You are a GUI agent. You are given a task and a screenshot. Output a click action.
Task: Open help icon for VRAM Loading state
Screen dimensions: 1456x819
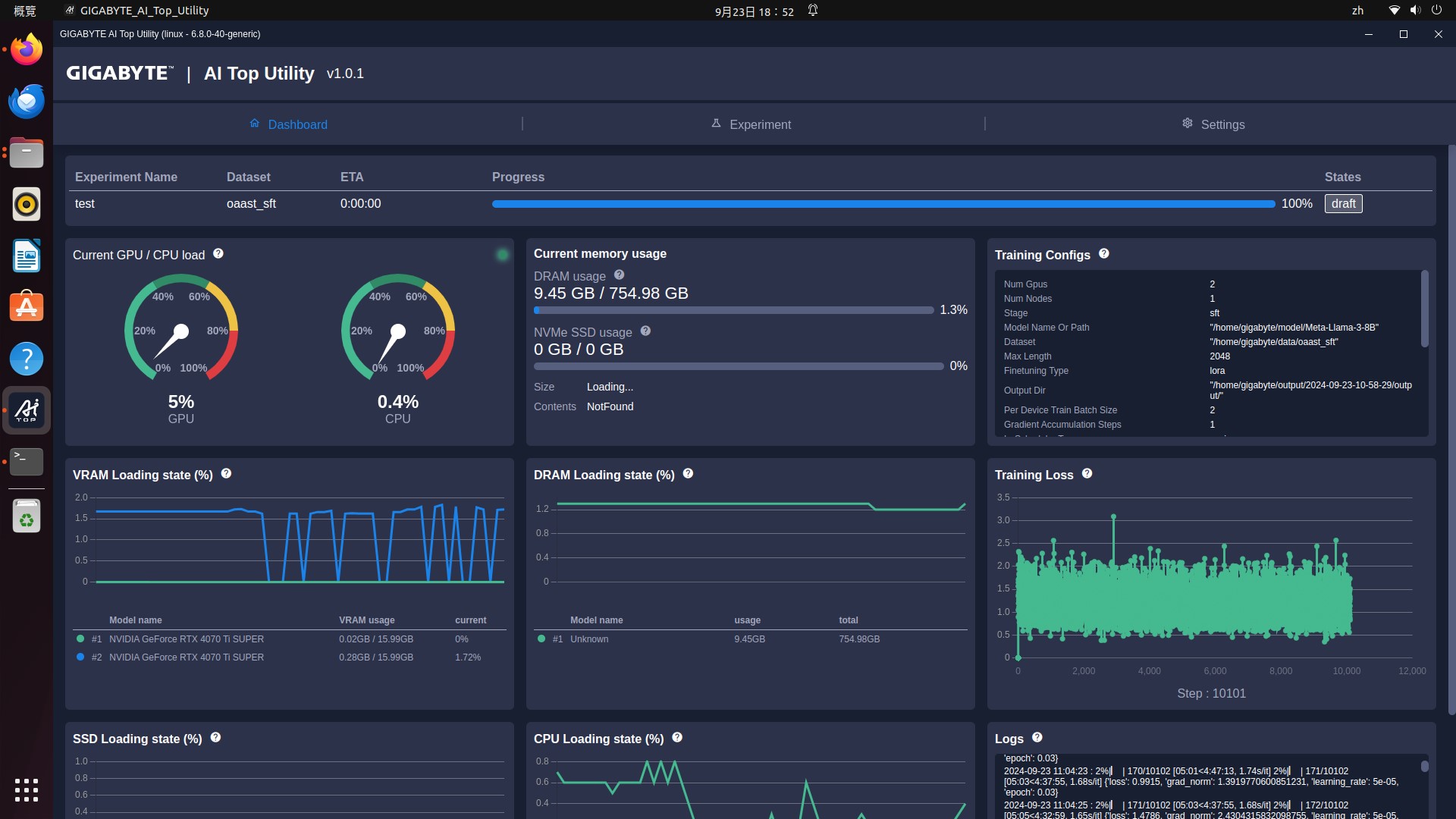(x=226, y=474)
